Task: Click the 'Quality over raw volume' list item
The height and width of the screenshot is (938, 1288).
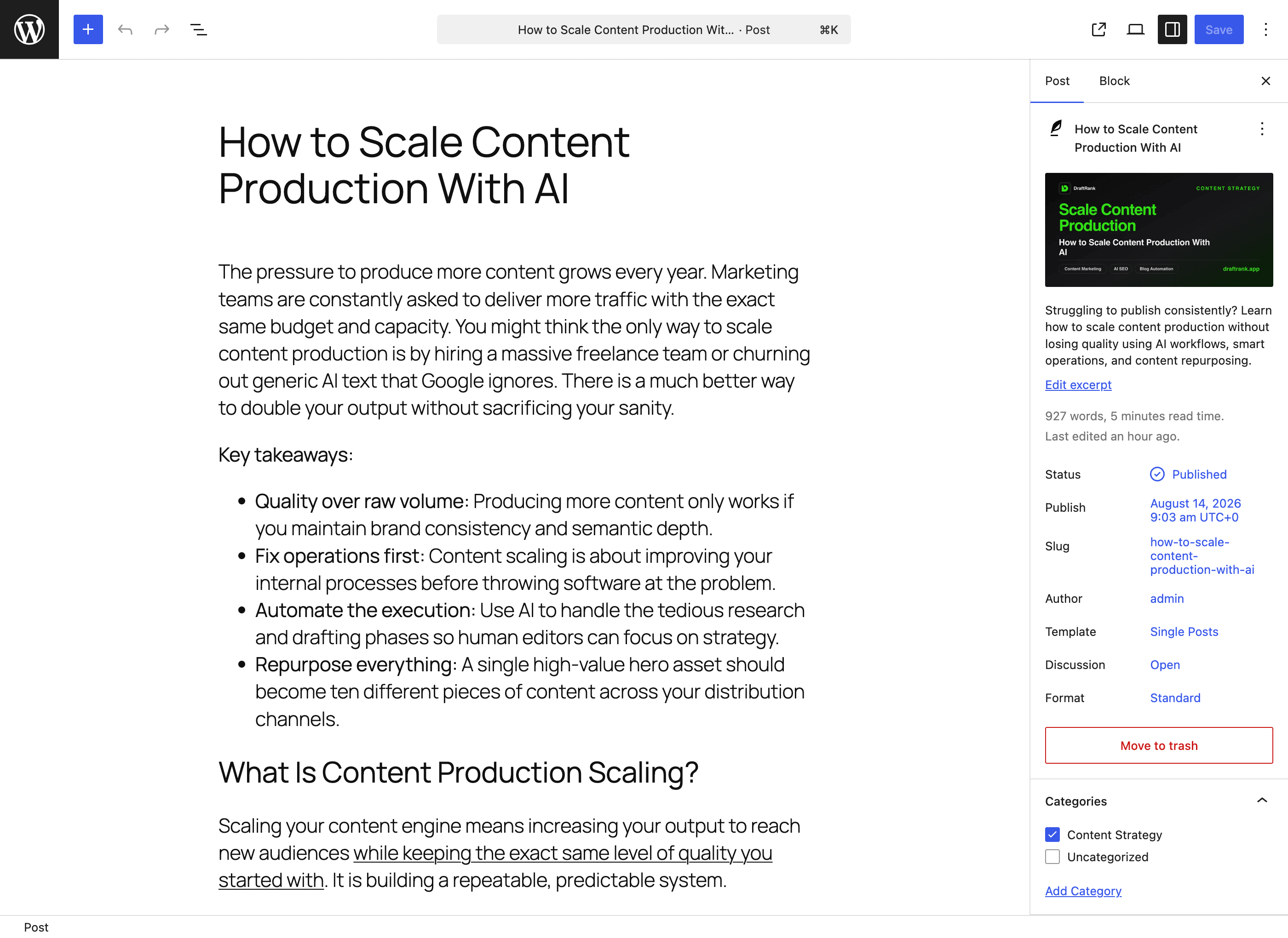Action: click(x=524, y=515)
